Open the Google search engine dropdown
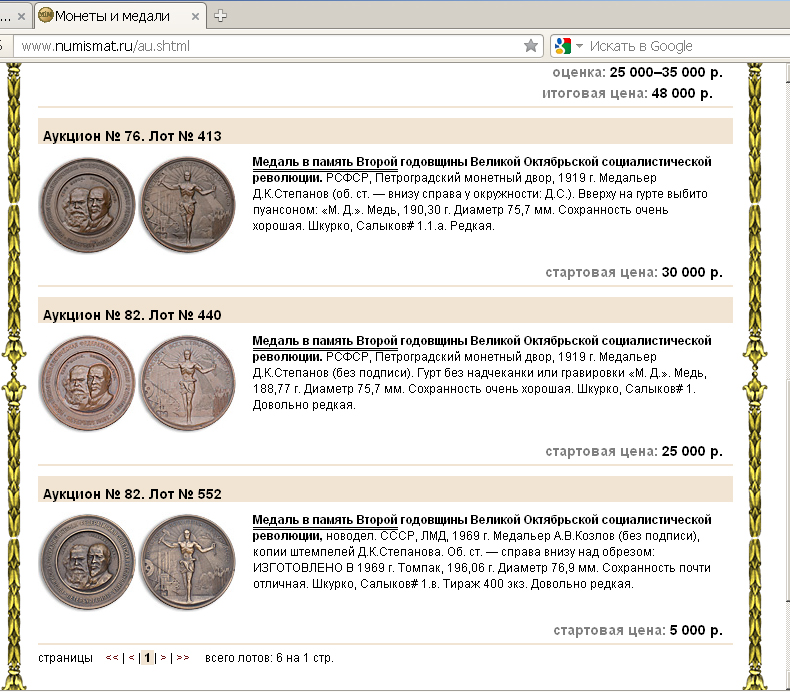Viewport: 790px width, 692px height. click(579, 46)
